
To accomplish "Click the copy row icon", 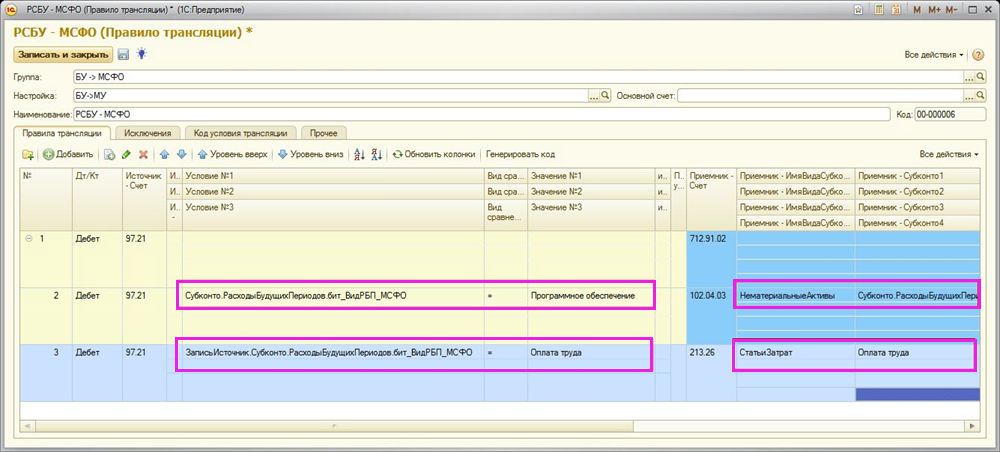I will point(109,154).
